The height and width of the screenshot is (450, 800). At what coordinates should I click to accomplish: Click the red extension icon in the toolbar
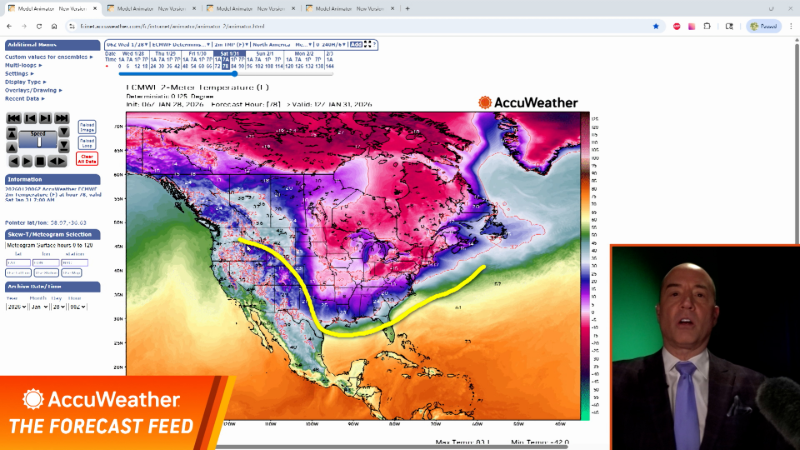coord(677,26)
